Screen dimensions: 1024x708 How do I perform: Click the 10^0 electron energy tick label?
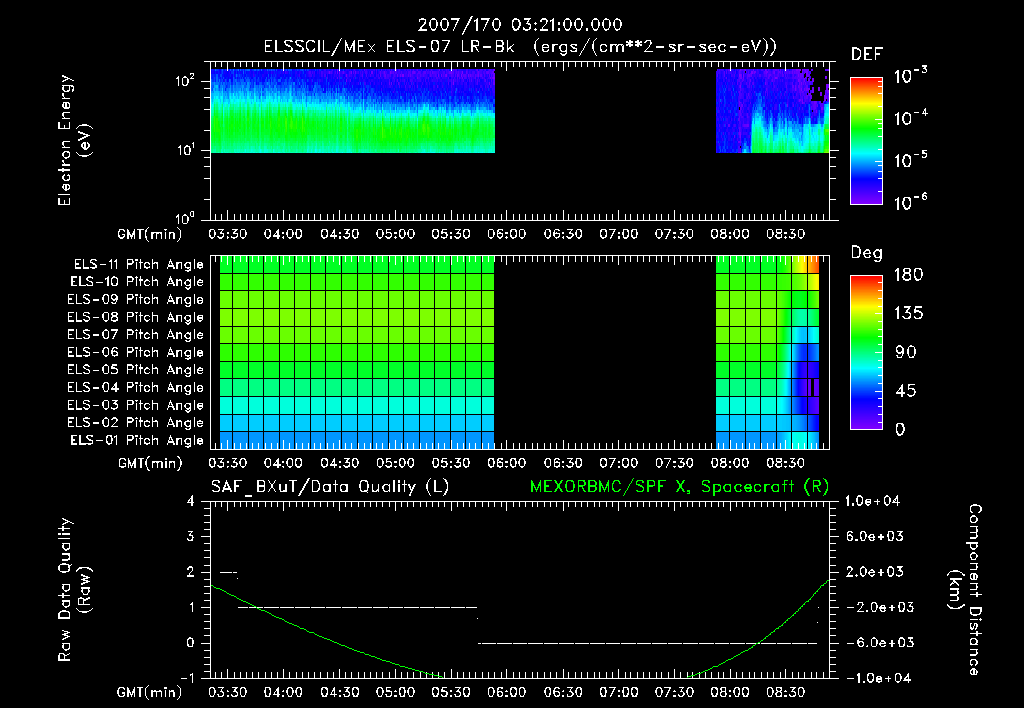click(x=185, y=218)
